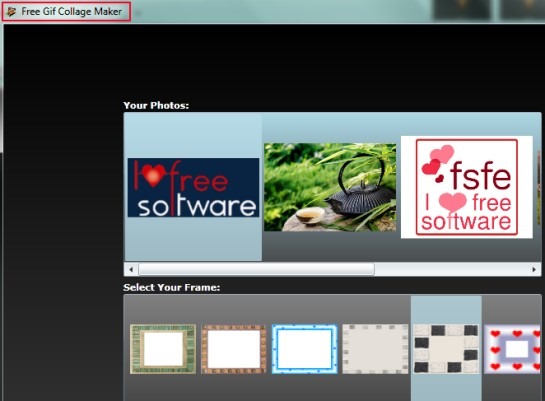Select the I love free software photo

pyautogui.click(x=193, y=188)
